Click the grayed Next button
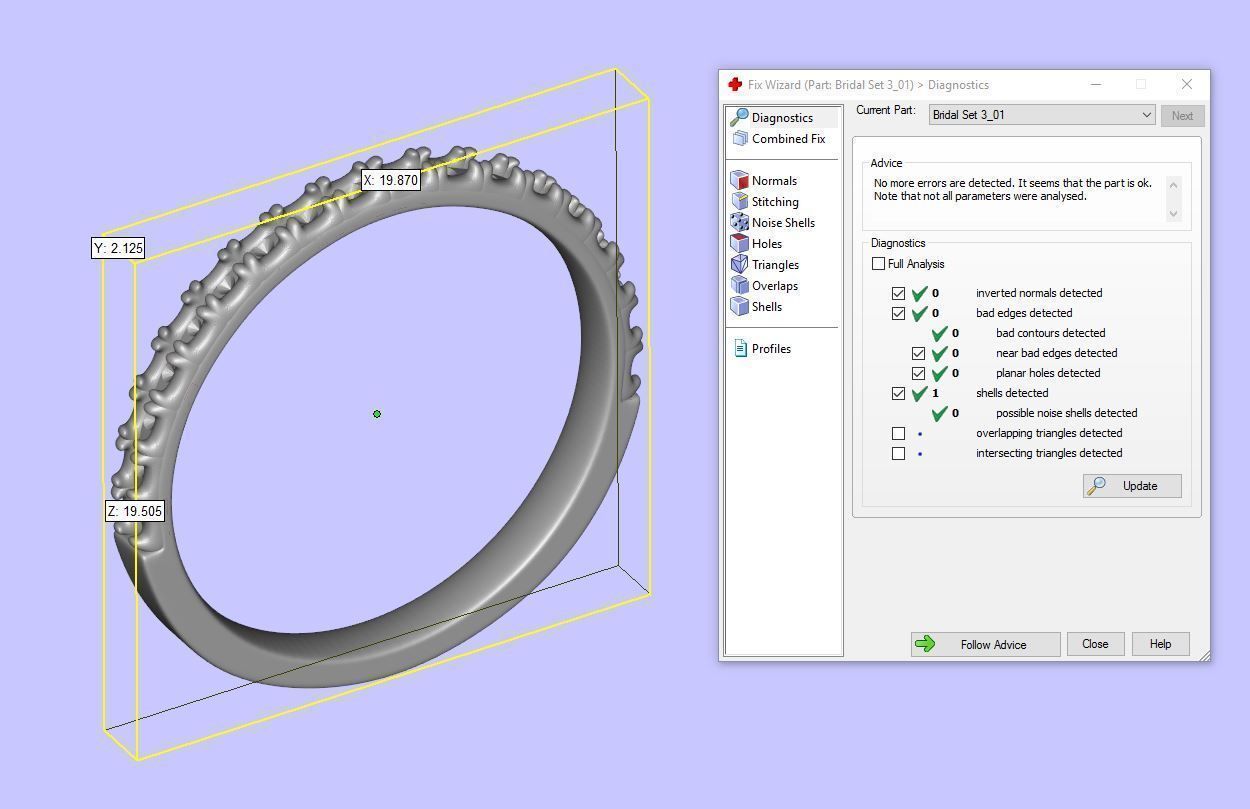Image resolution: width=1250 pixels, height=809 pixels. [x=1182, y=115]
